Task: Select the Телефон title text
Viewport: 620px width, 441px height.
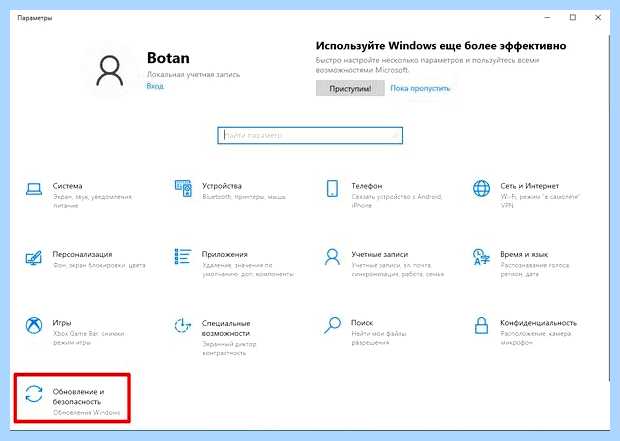Action: point(367,186)
